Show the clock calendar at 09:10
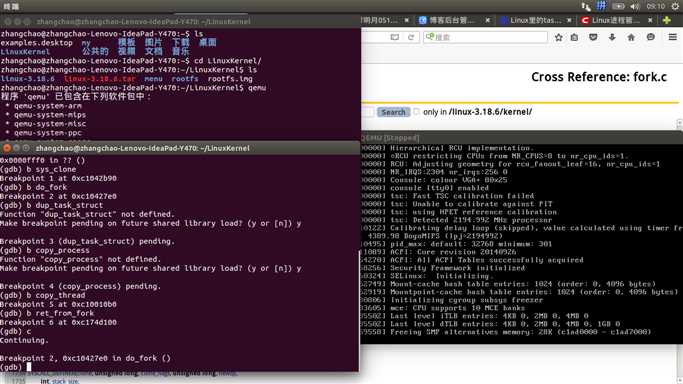Viewport: 683px width, 384px height. [x=655, y=6]
